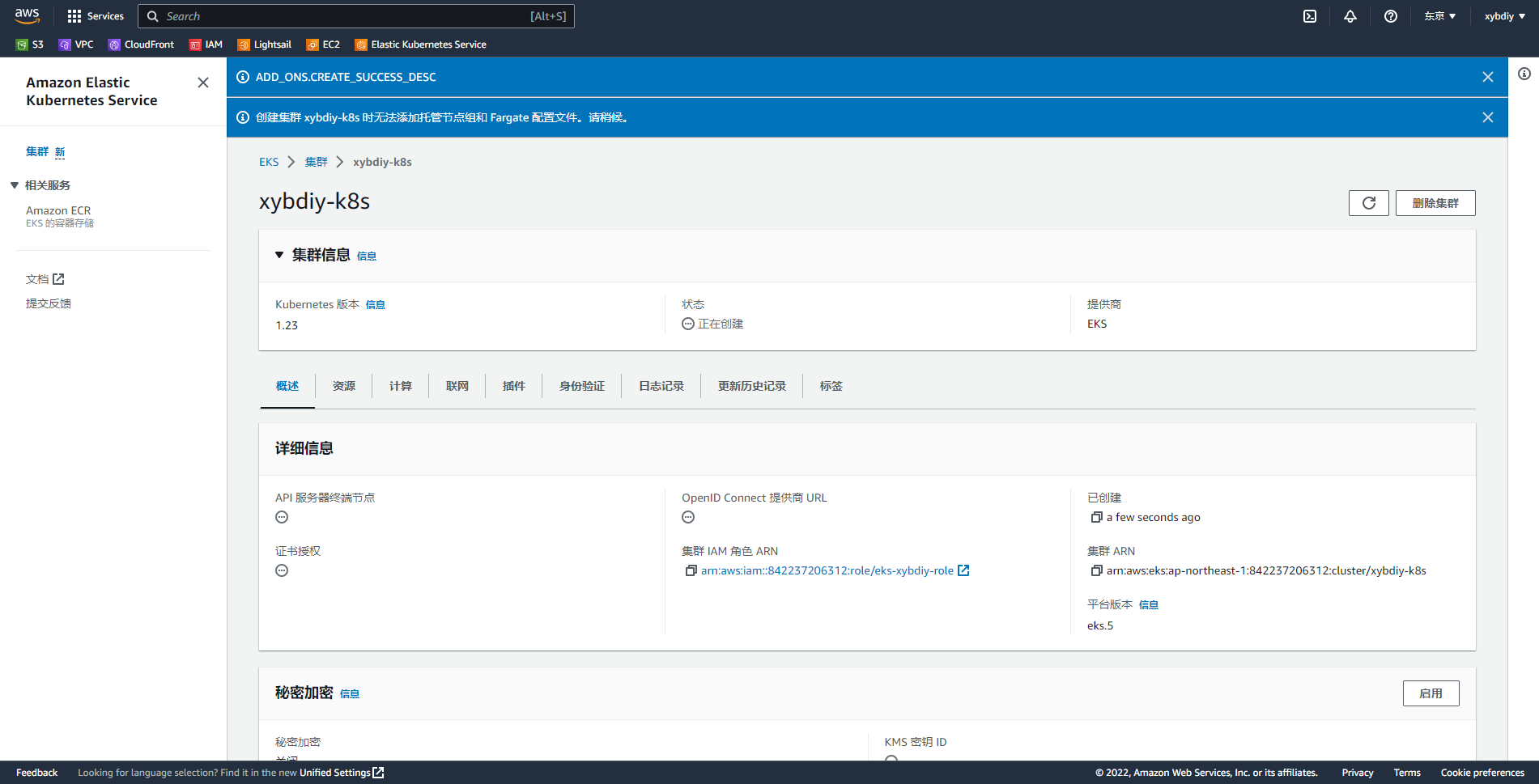Viewport: 1539px width, 784px height.
Task: Dismiss the cluster creating notice banner
Action: point(1488,117)
